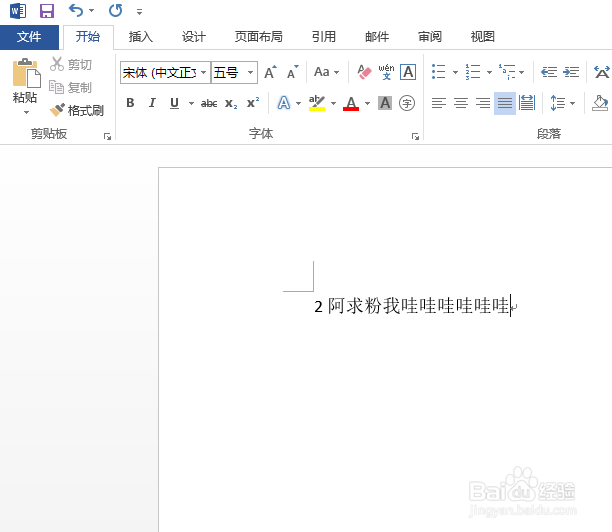This screenshot has height=532, width=612.
Task: Toggle strikethrough abc formatting
Action: coord(209,103)
